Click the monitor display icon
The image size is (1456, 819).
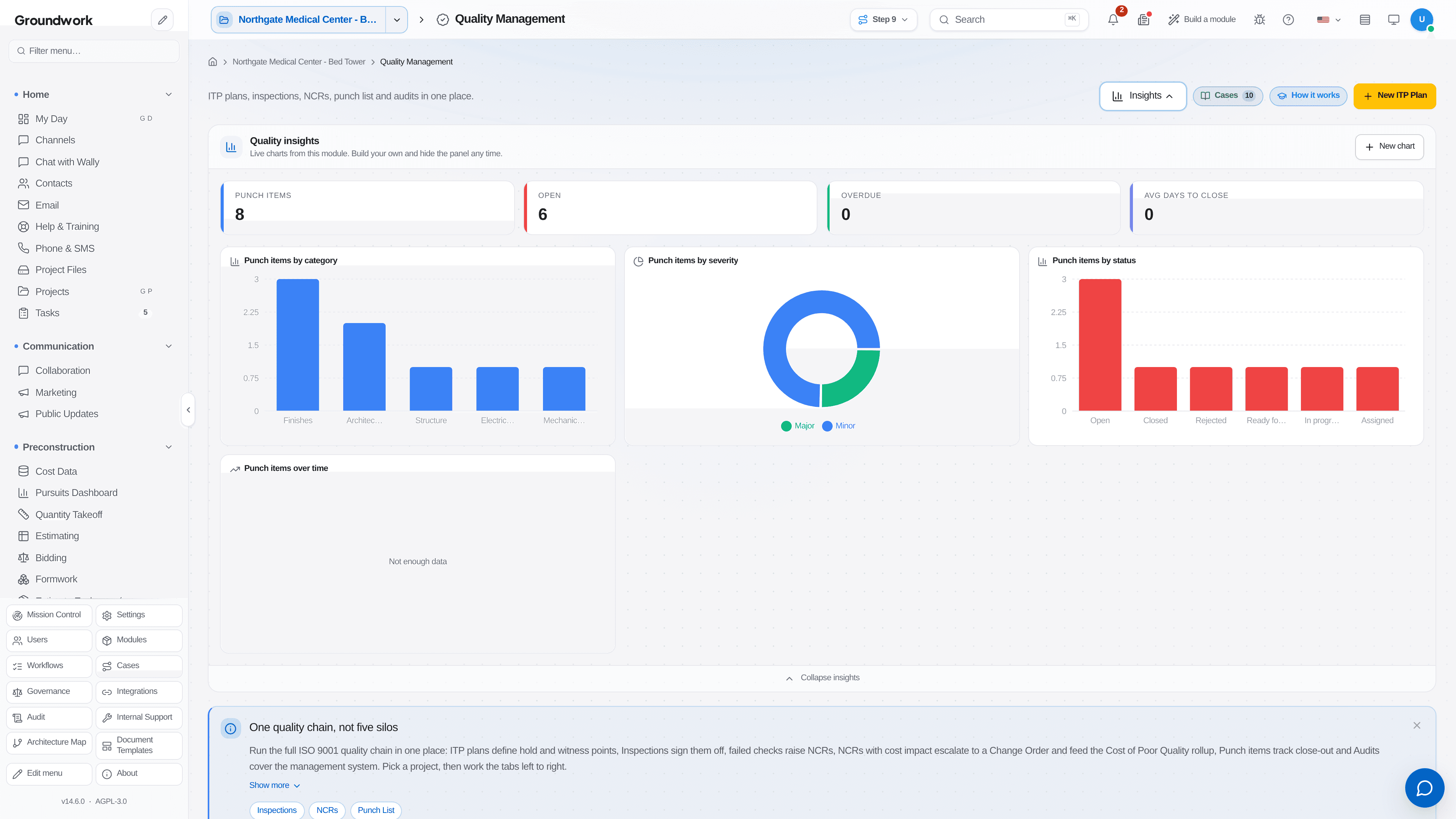coord(1394,20)
